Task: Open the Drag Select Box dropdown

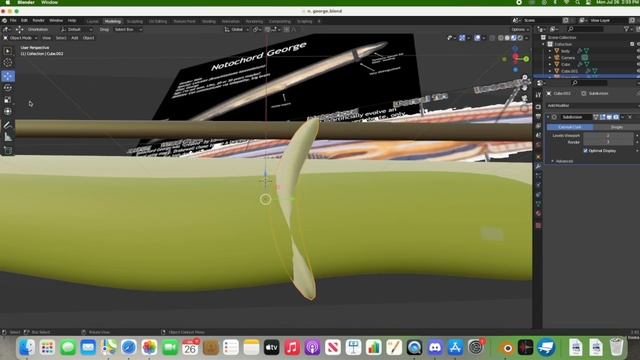Action: click(x=128, y=29)
